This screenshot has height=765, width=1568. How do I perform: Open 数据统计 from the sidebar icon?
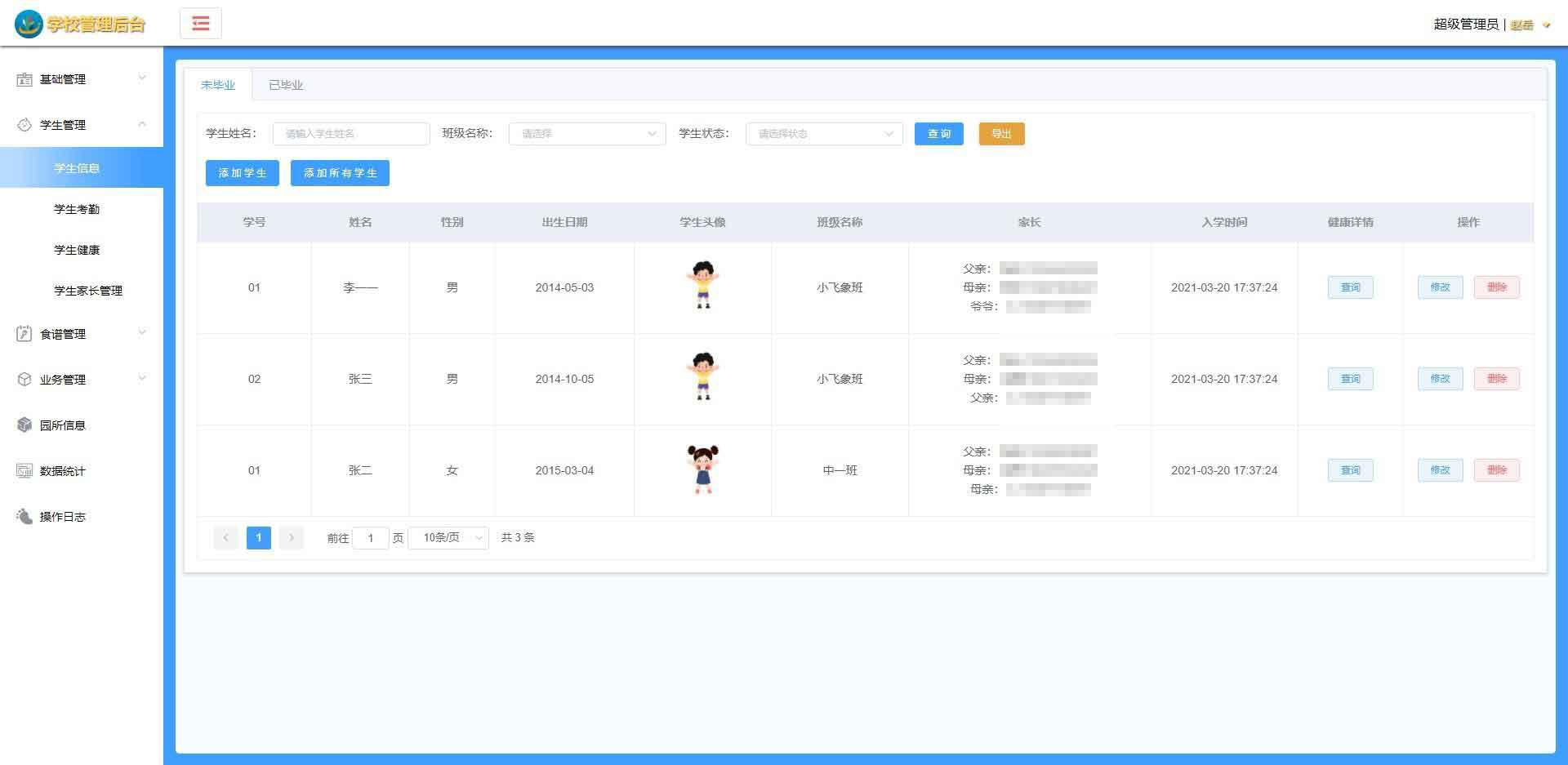tap(24, 471)
